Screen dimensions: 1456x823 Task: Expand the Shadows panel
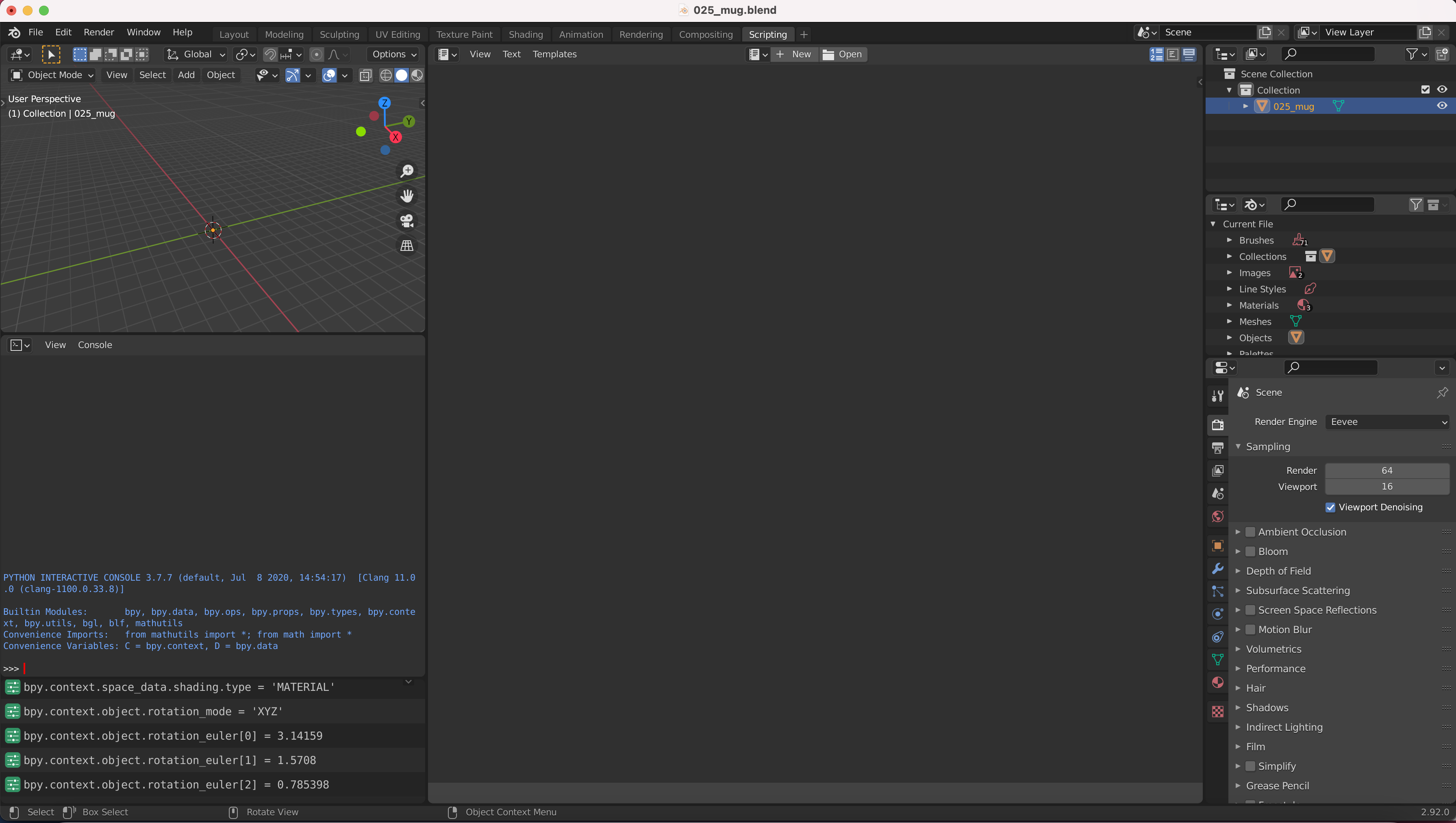1237,708
